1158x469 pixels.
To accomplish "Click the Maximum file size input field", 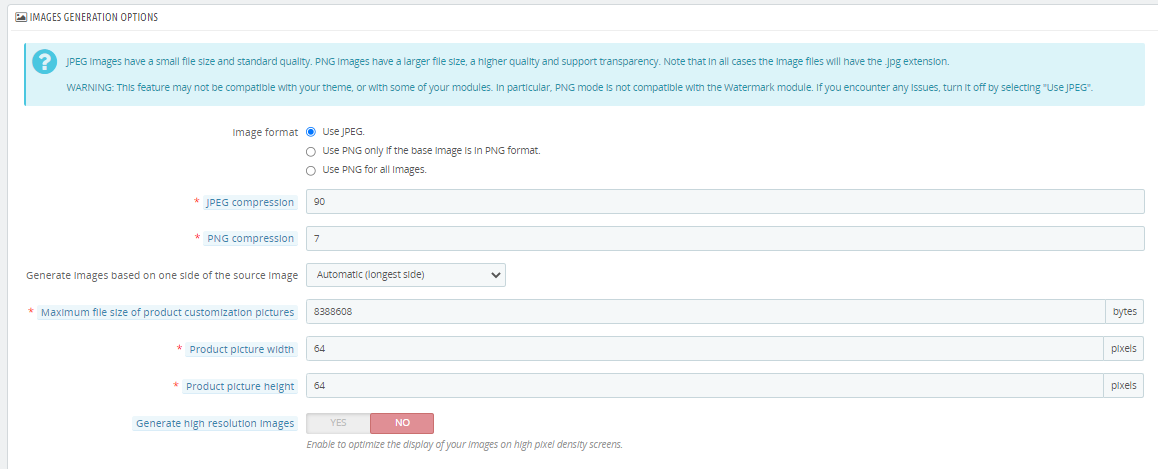I will click(705, 312).
